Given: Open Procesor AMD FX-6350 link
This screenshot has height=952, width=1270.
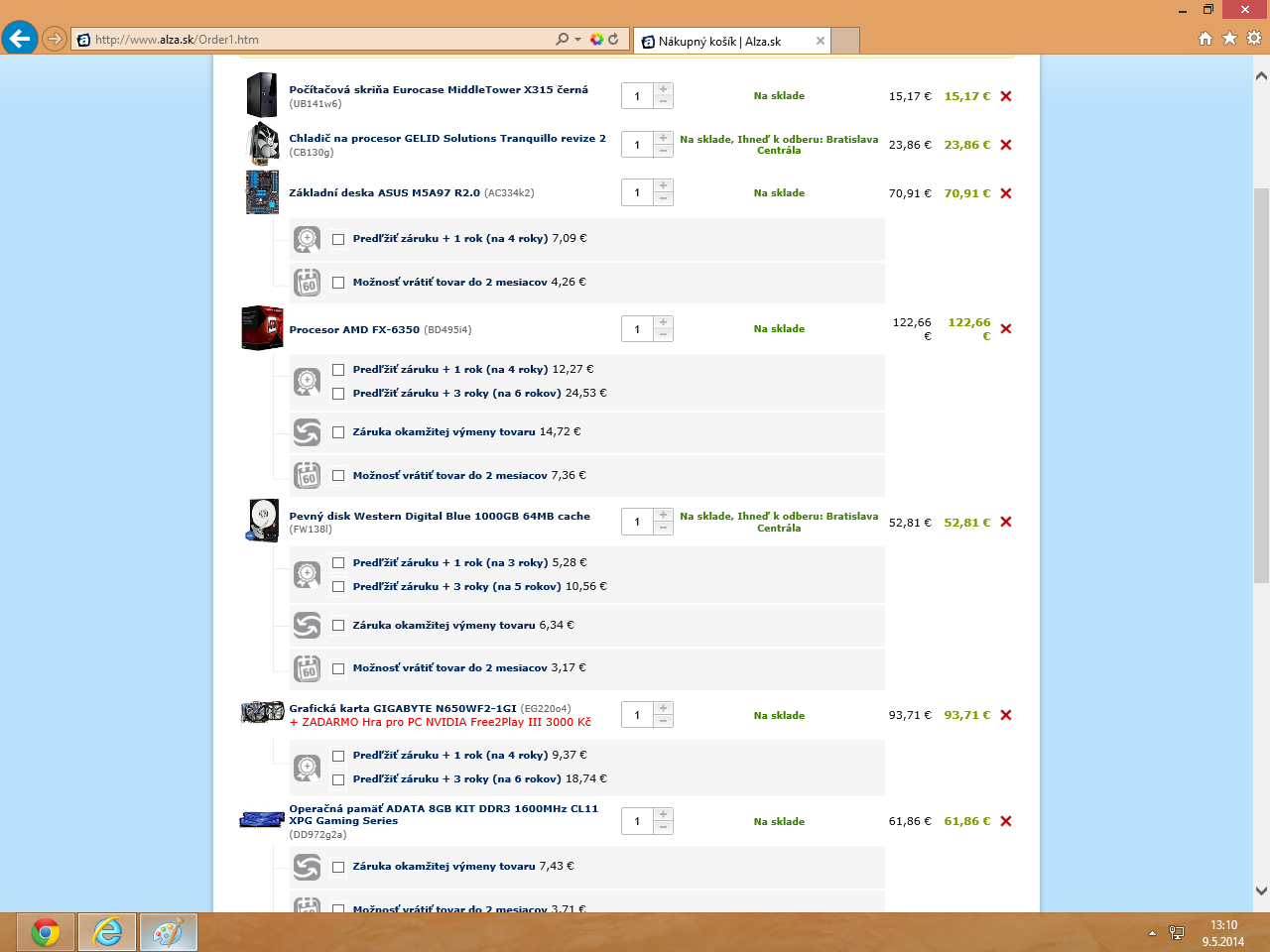Looking at the screenshot, I should pyautogui.click(x=354, y=329).
